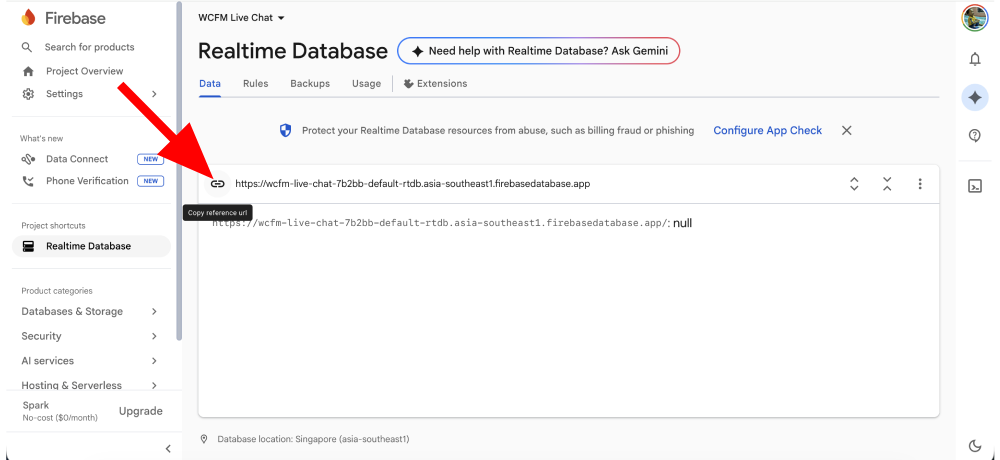
Task: Click the help question mark icon
Action: point(975,136)
